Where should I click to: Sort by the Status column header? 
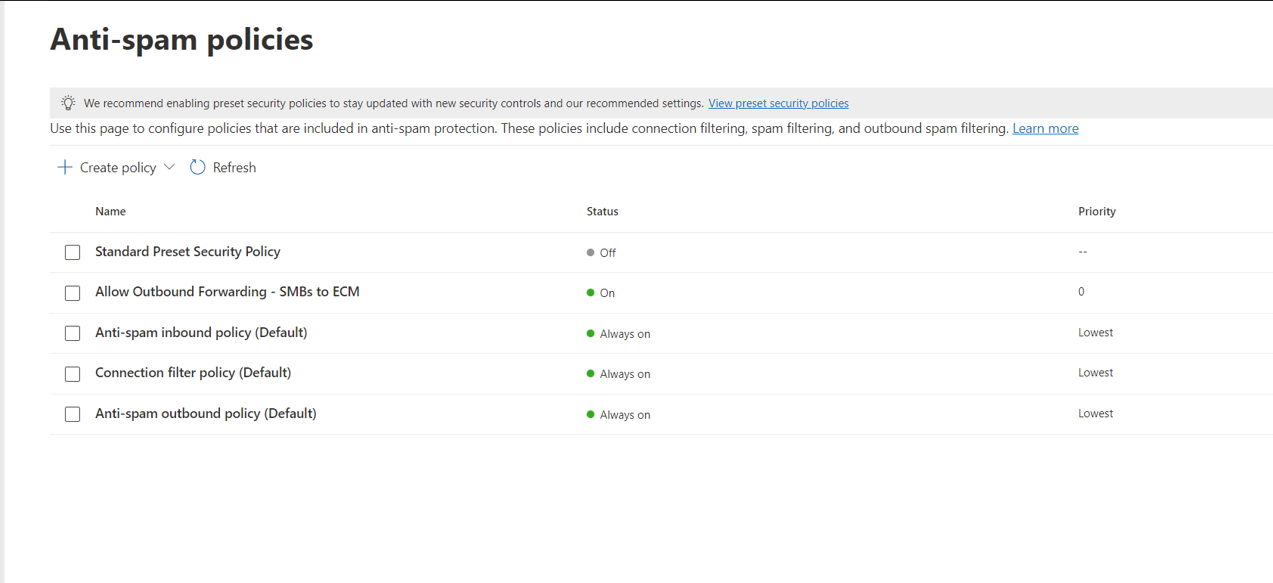[x=602, y=211]
